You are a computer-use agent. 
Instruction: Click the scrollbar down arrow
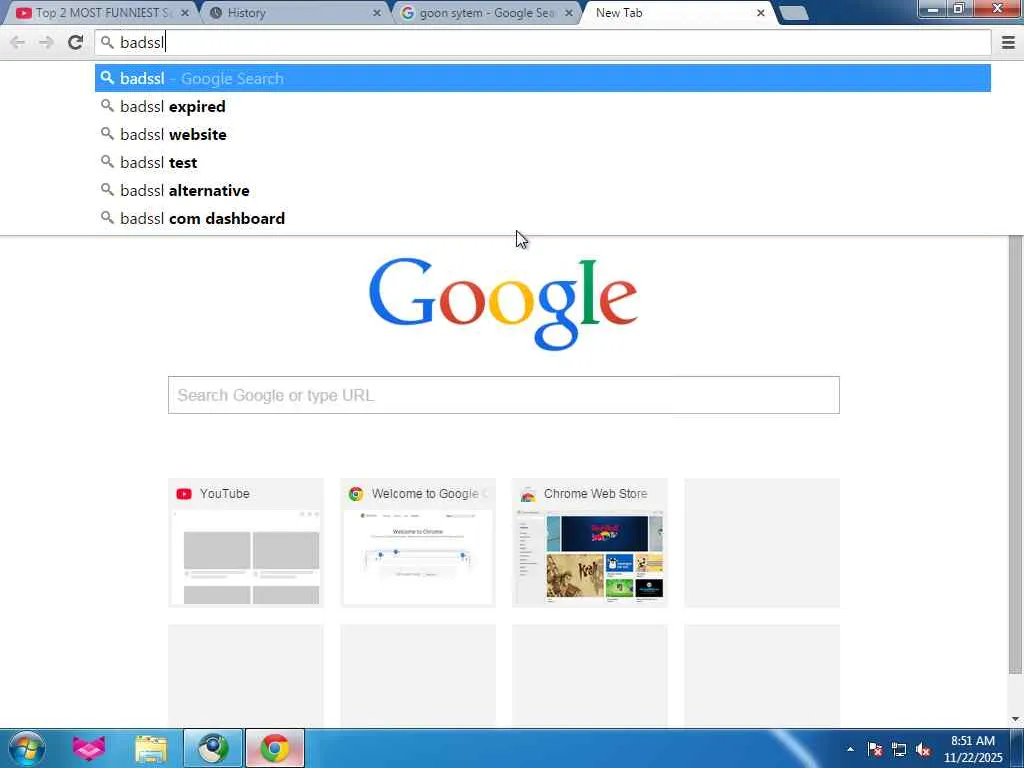coord(1015,719)
